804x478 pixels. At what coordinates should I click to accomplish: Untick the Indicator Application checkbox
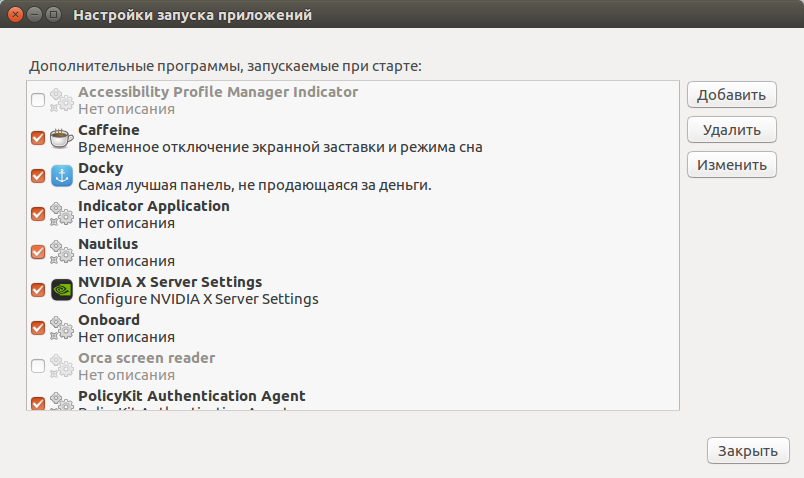point(38,214)
